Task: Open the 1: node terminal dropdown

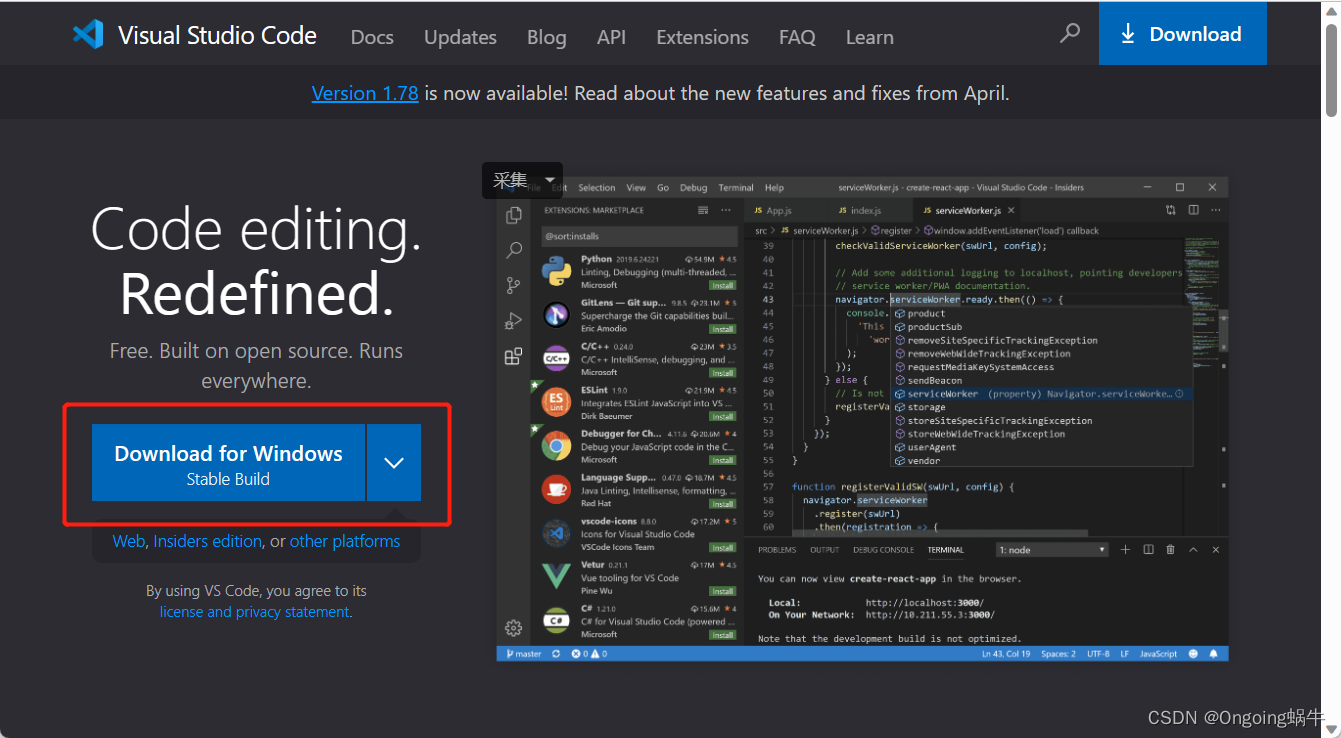Action: point(1053,550)
